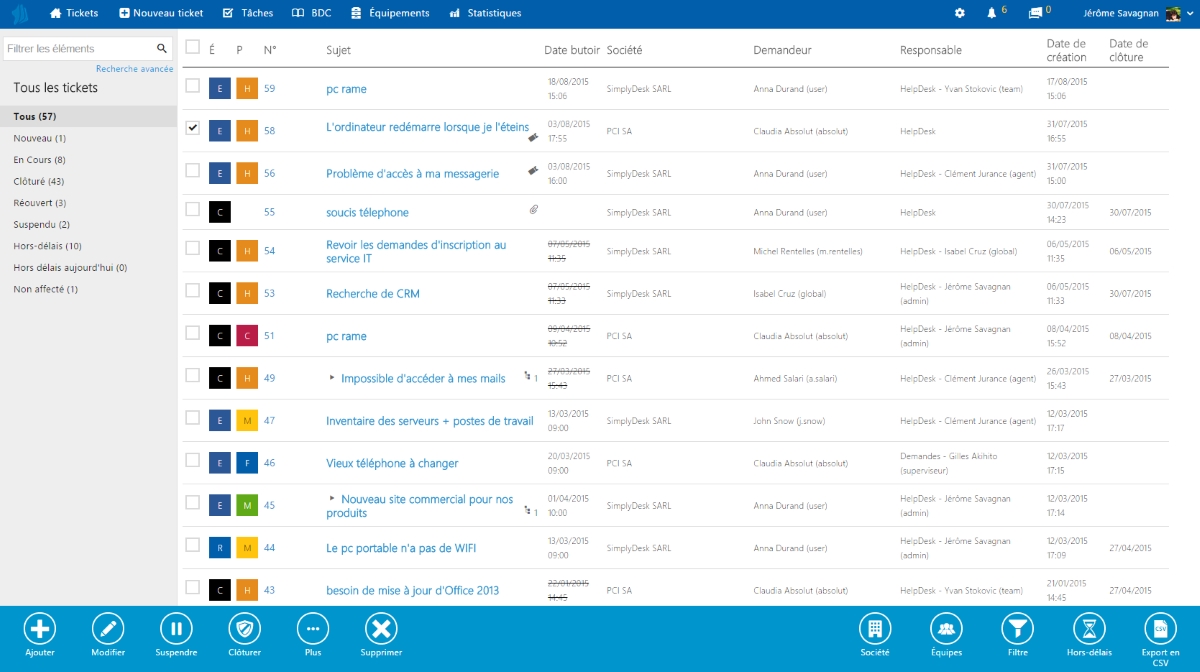The width and height of the screenshot is (1200, 672).
Task: Click the Modifier pencil icon
Action: (108, 630)
